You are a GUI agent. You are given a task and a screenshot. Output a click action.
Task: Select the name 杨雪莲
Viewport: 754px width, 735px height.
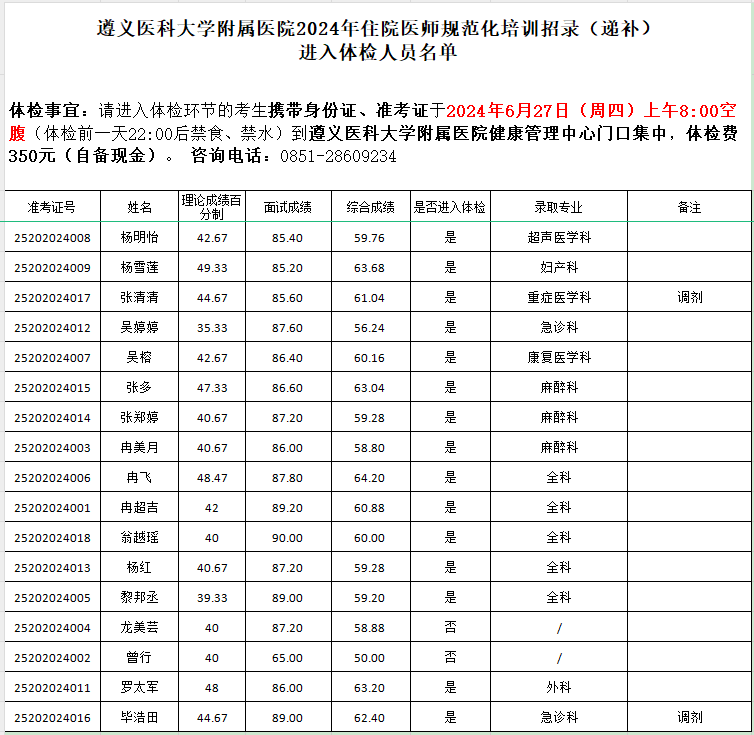coord(139,267)
